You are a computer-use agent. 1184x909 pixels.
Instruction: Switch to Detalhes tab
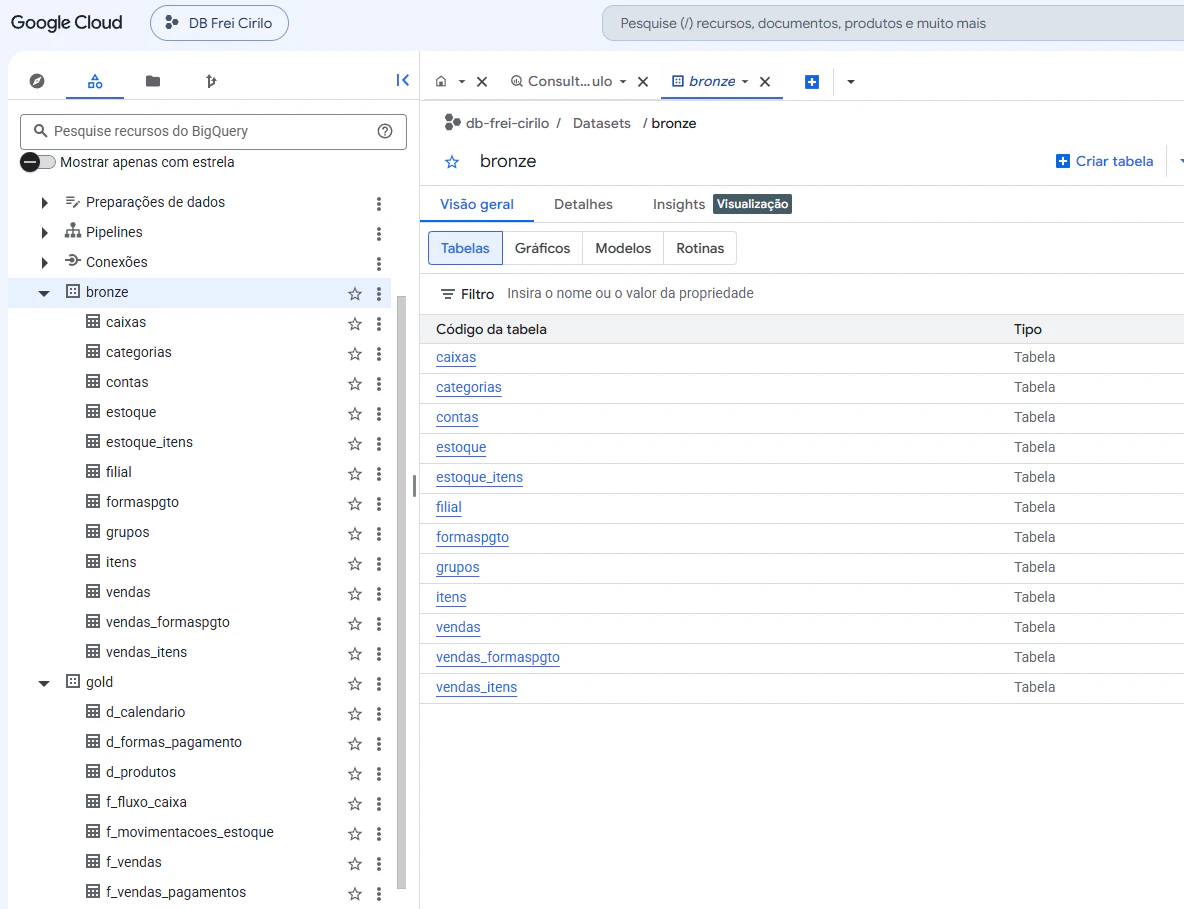tap(583, 204)
